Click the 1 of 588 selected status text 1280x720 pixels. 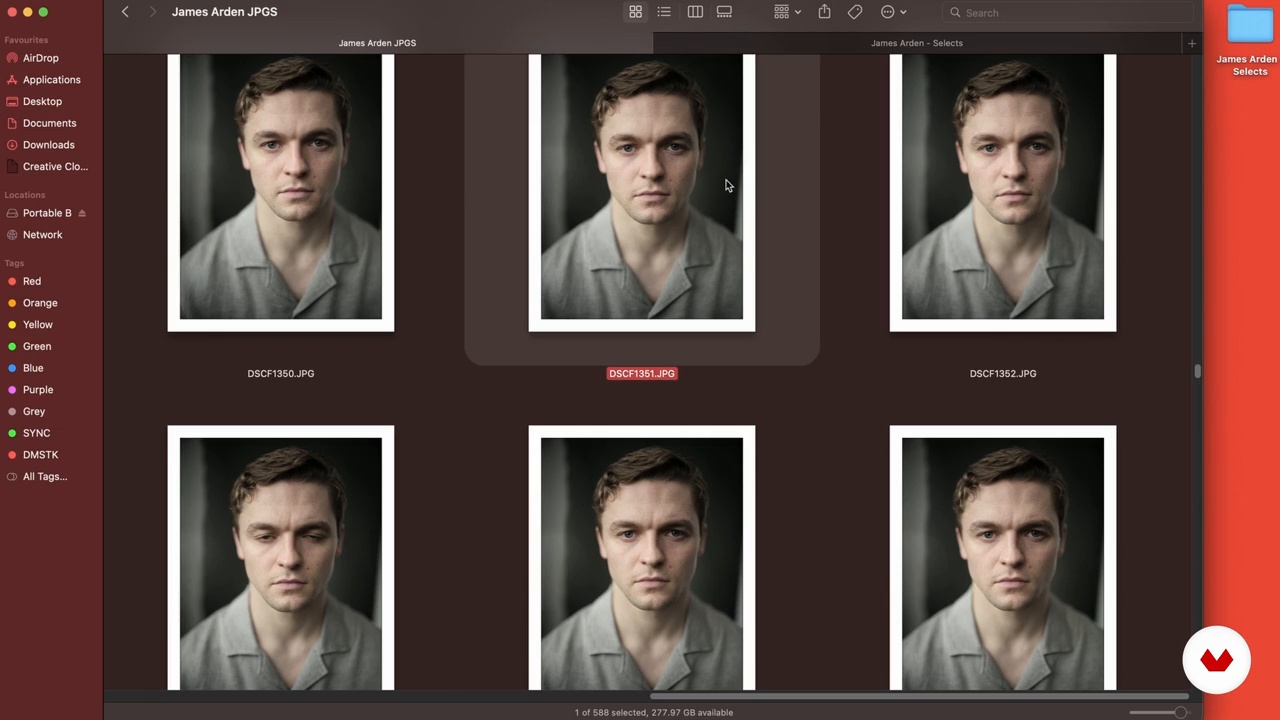(654, 712)
